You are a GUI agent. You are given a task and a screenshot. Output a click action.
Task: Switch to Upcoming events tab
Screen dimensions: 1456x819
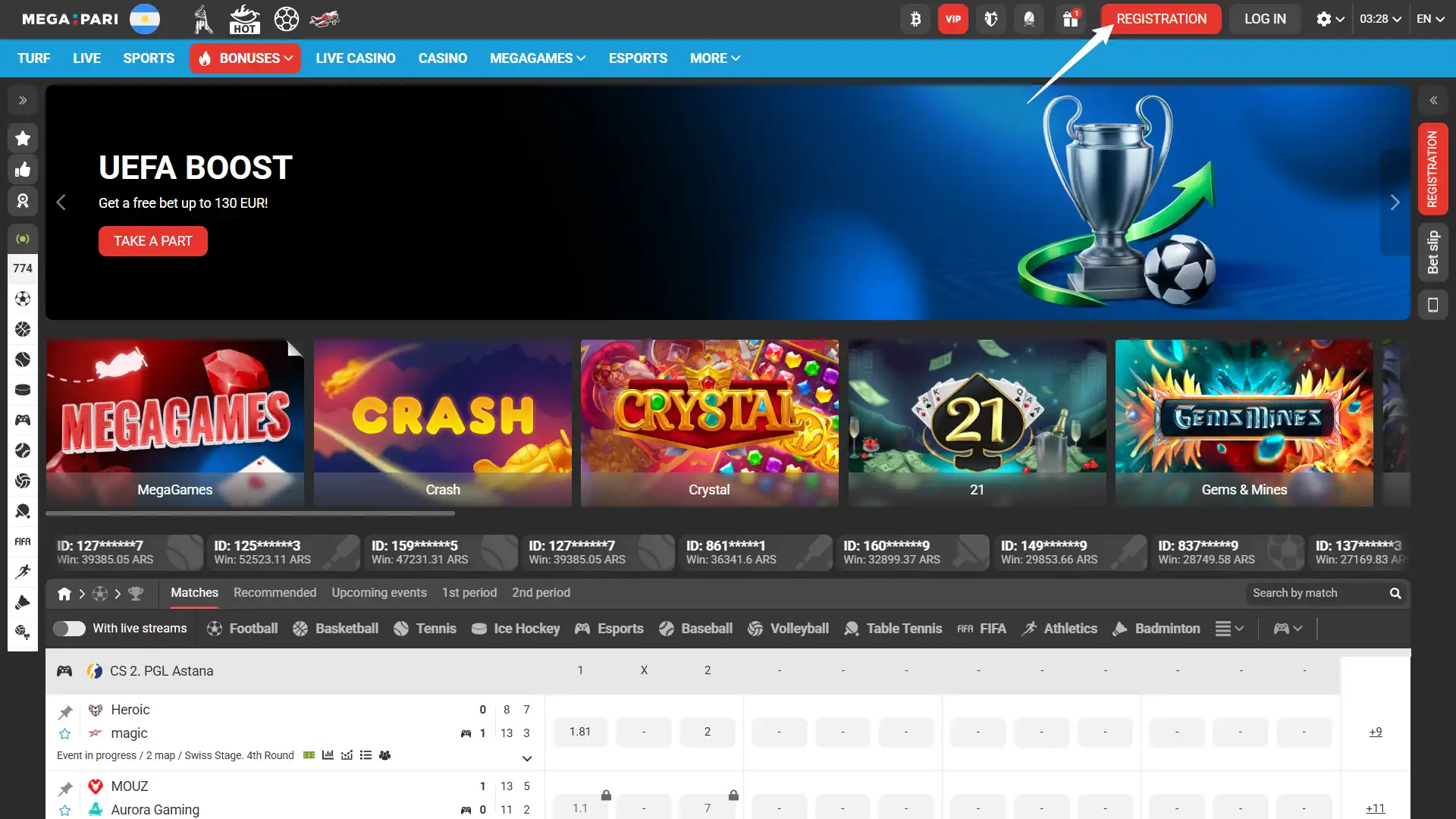click(379, 593)
